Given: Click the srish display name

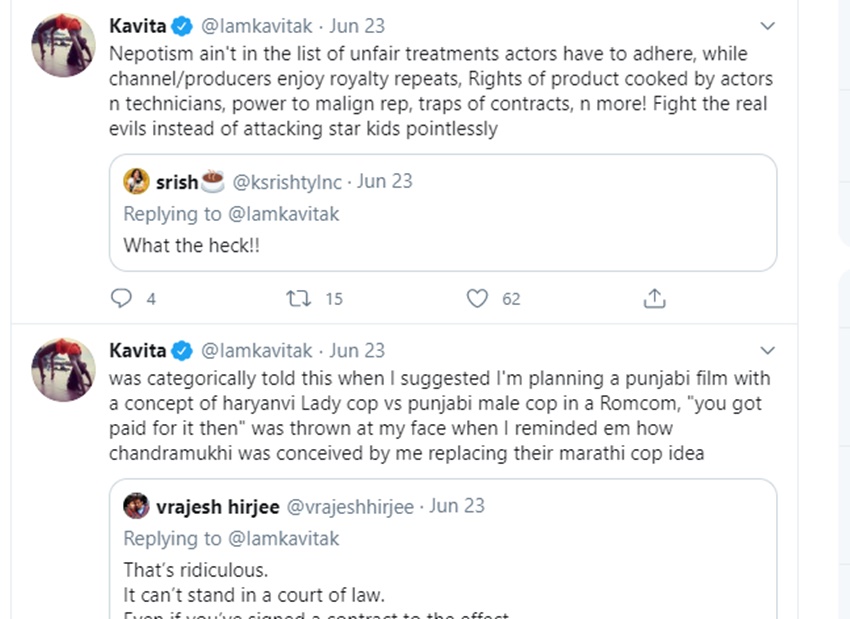Looking at the screenshot, I should [177, 182].
